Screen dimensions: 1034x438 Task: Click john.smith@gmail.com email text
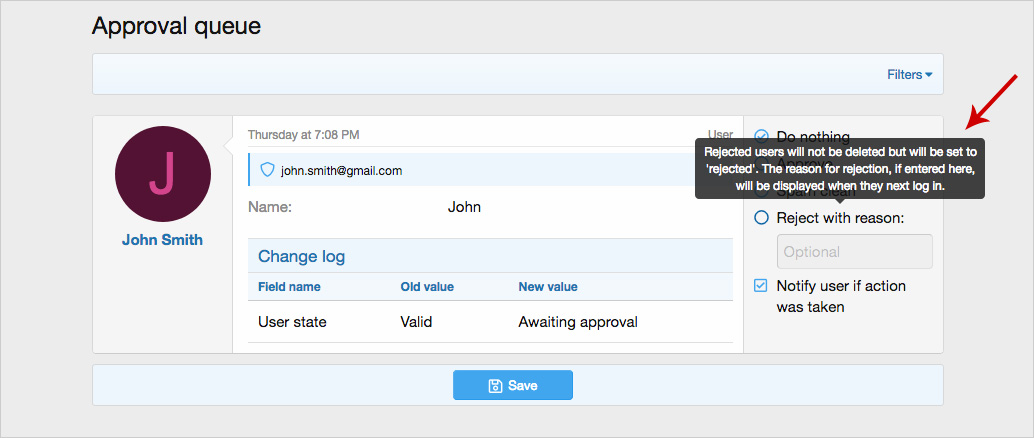(341, 171)
